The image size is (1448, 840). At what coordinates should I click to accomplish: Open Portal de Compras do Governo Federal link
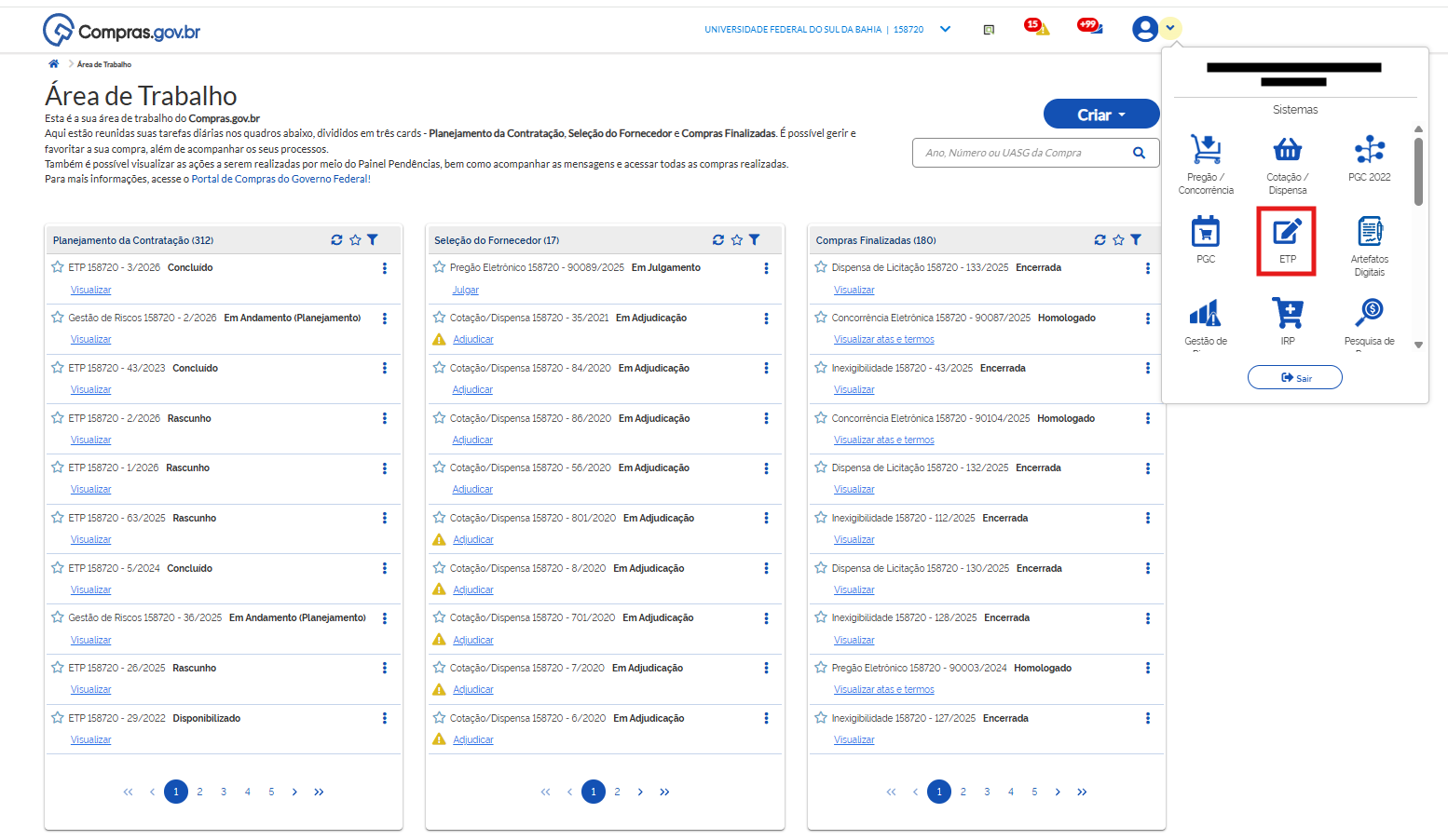click(280, 179)
